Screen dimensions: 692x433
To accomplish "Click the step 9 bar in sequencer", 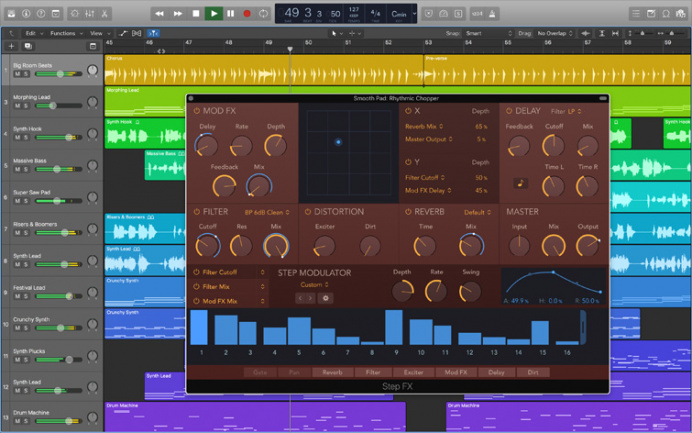I will point(394,327).
